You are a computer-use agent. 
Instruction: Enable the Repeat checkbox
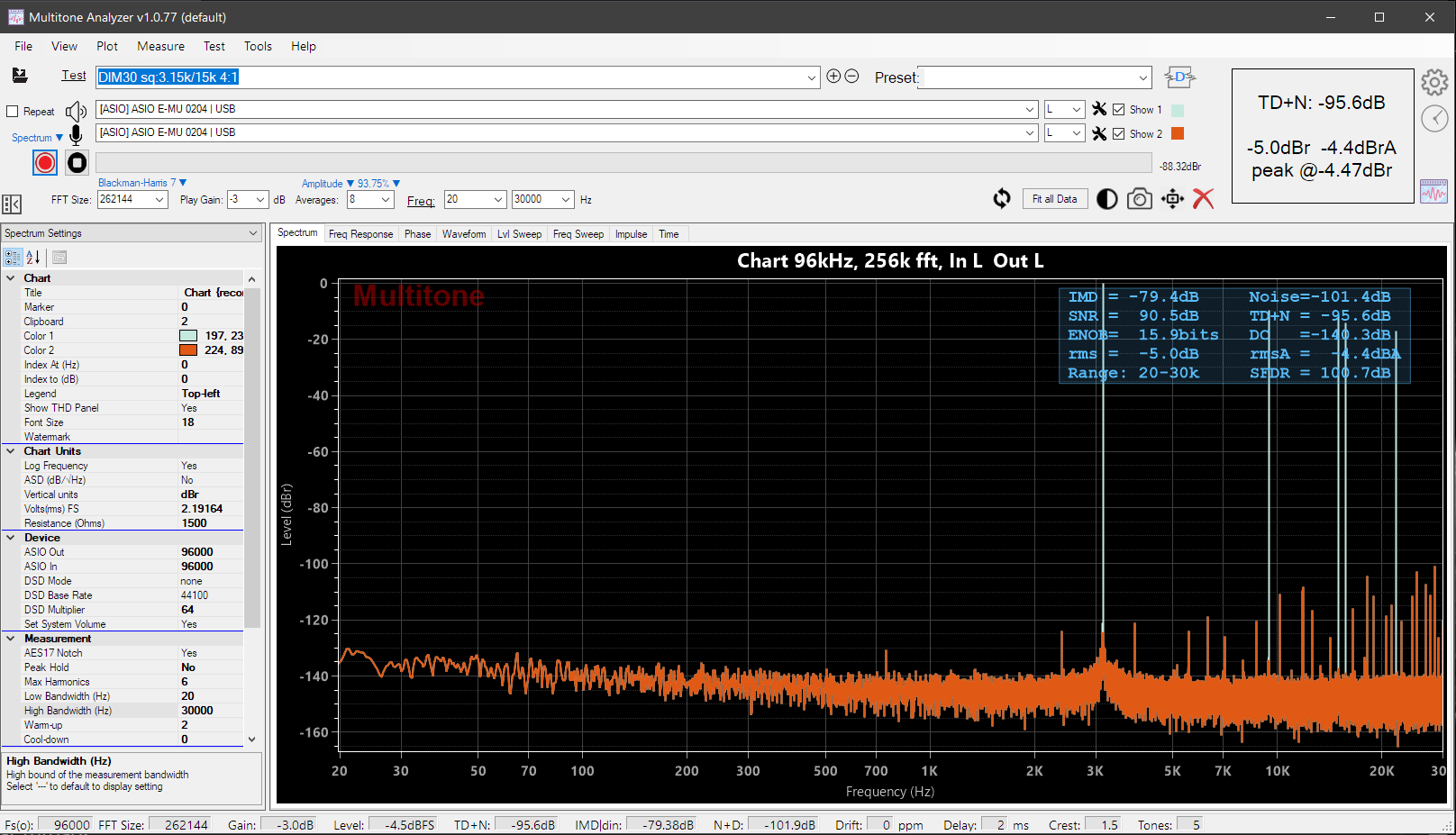13,112
